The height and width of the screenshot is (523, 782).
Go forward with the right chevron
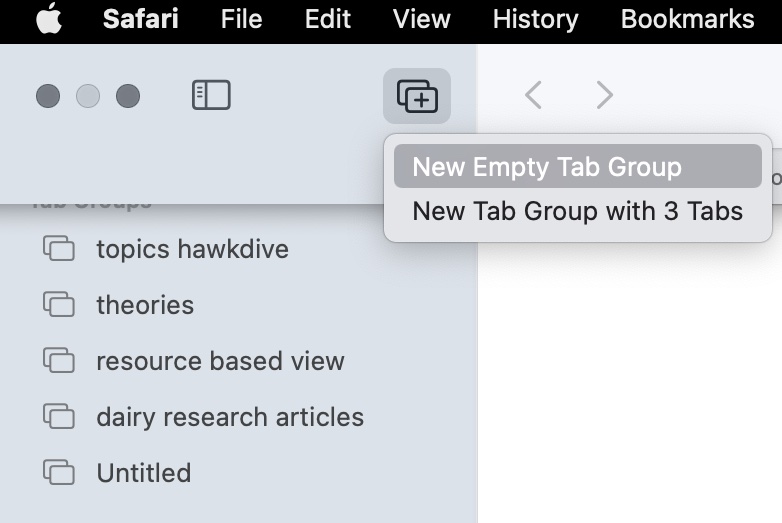[x=604, y=96]
